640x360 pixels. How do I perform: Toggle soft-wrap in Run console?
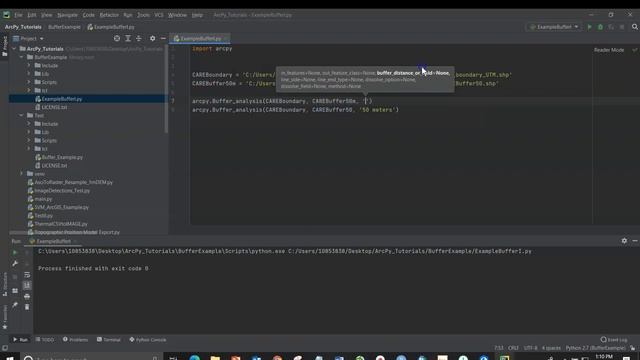27,275
